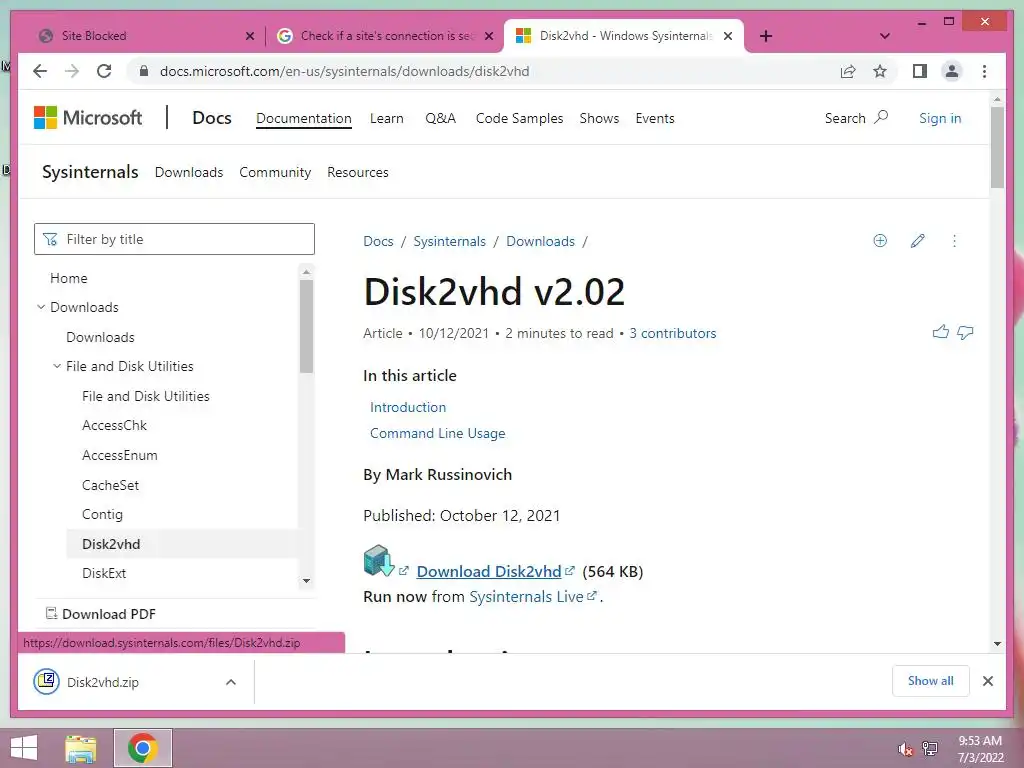The width and height of the screenshot is (1024, 768).
Task: Open the Q&A menu item
Action: [x=440, y=118]
